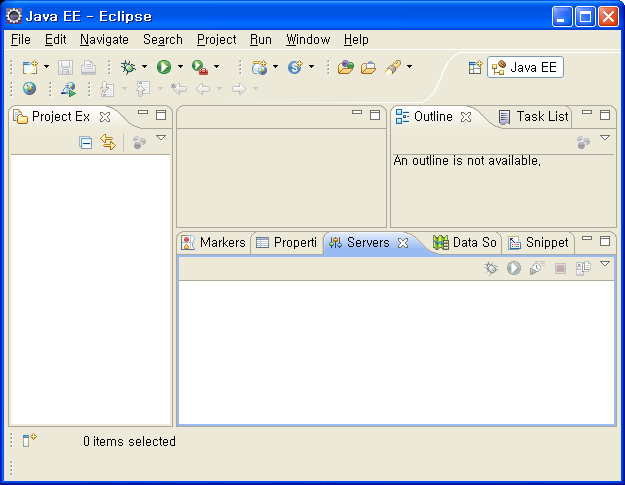This screenshot has width=625, height=485.
Task: Click the New Servlet icon
Action: pos(295,67)
